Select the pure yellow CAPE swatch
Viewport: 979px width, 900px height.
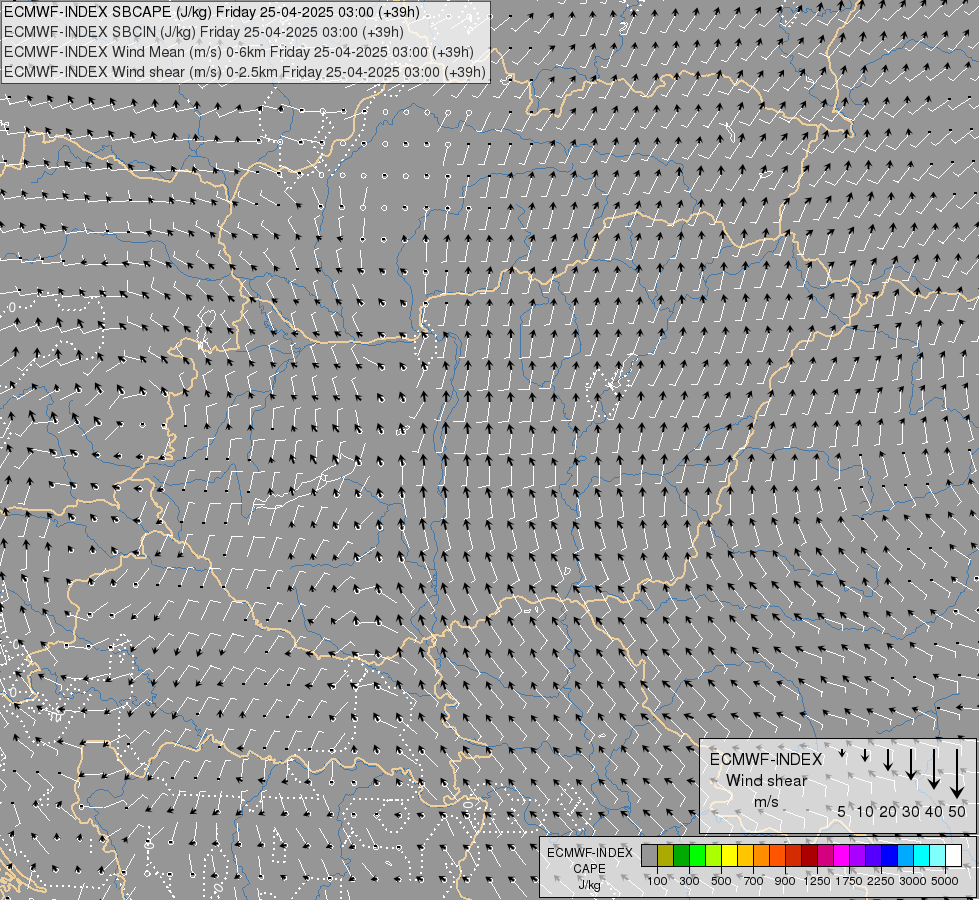pyautogui.click(x=730, y=856)
